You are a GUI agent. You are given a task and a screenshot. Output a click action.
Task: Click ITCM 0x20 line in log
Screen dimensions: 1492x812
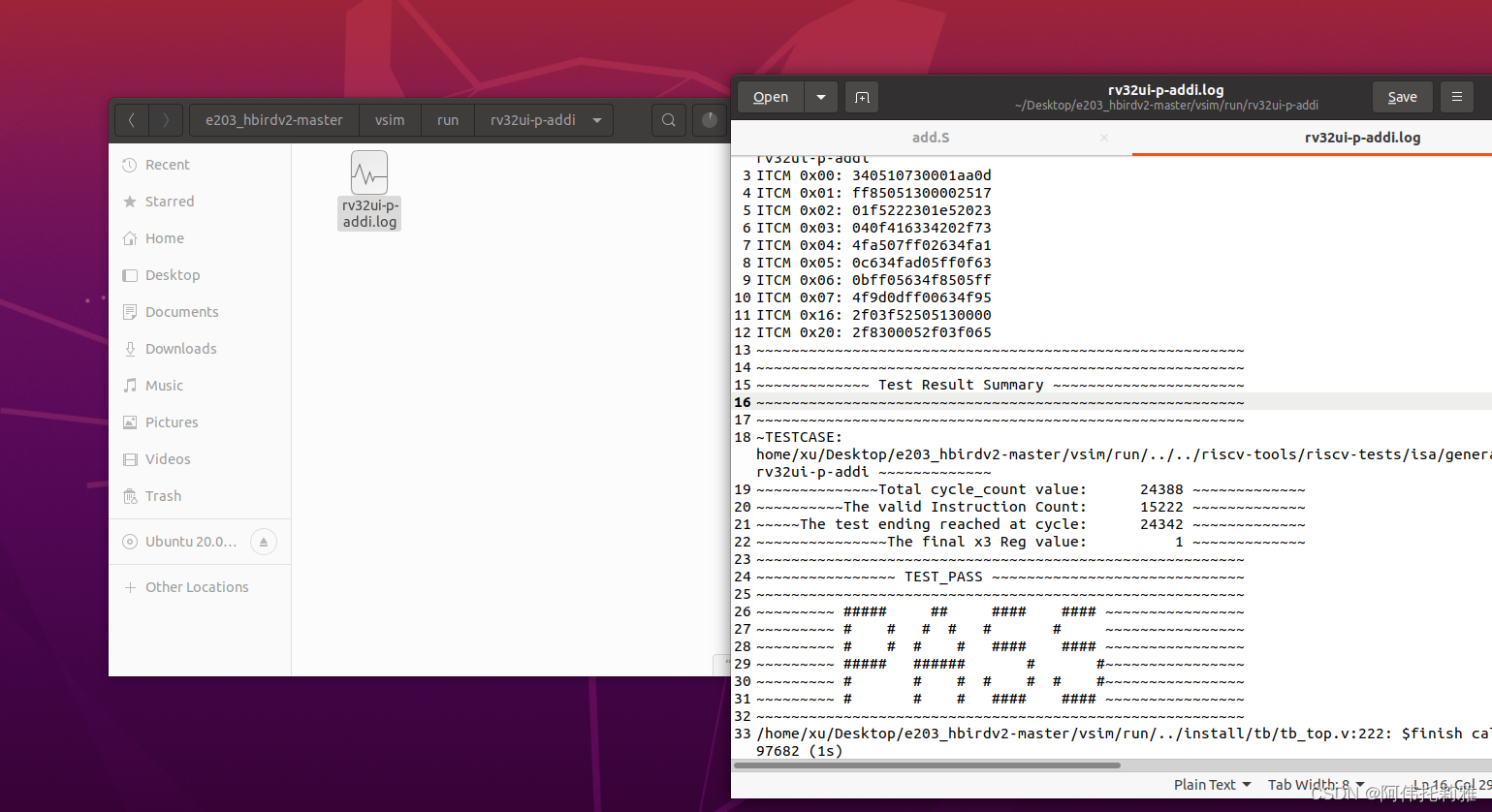tap(873, 332)
